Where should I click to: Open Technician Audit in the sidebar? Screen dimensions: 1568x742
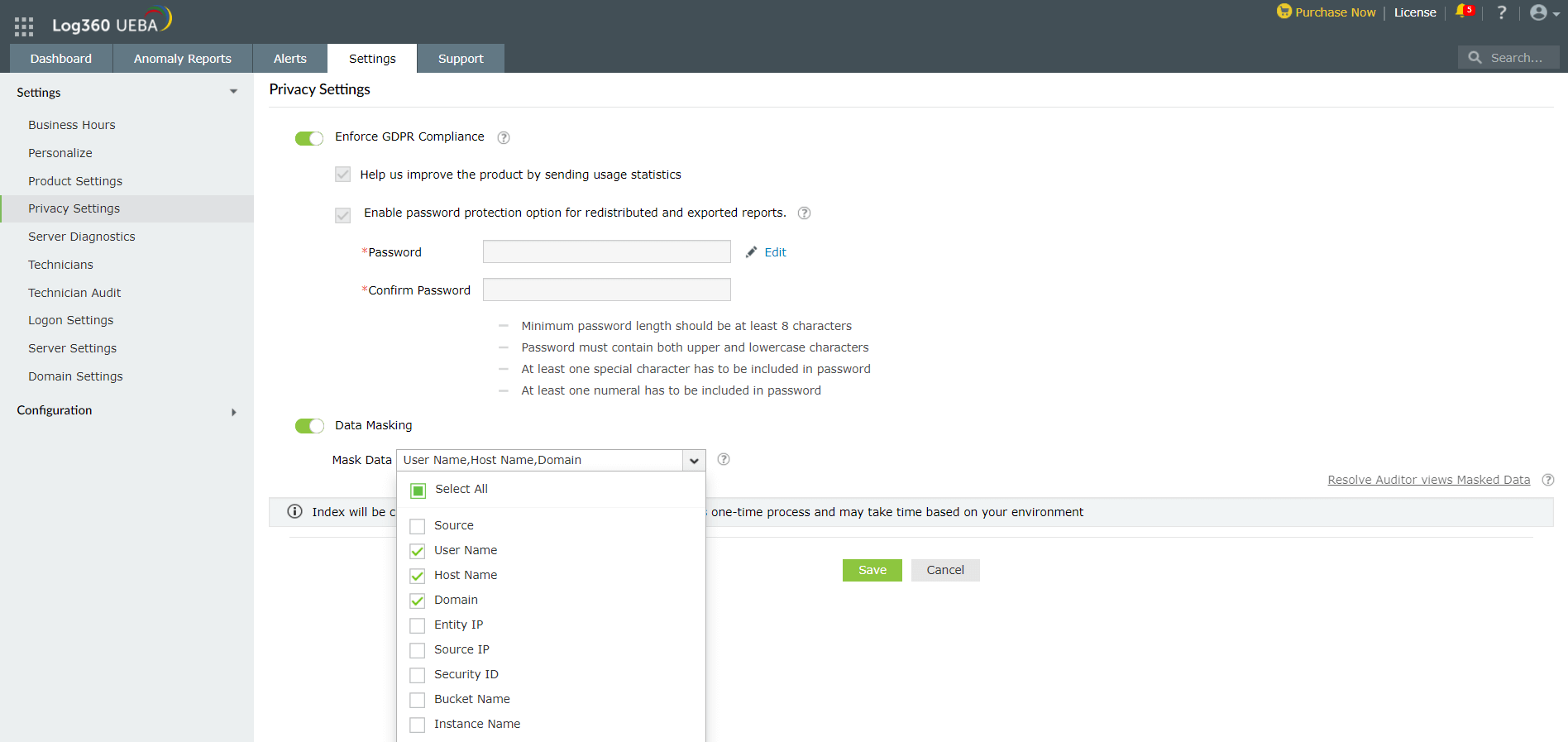(x=74, y=293)
